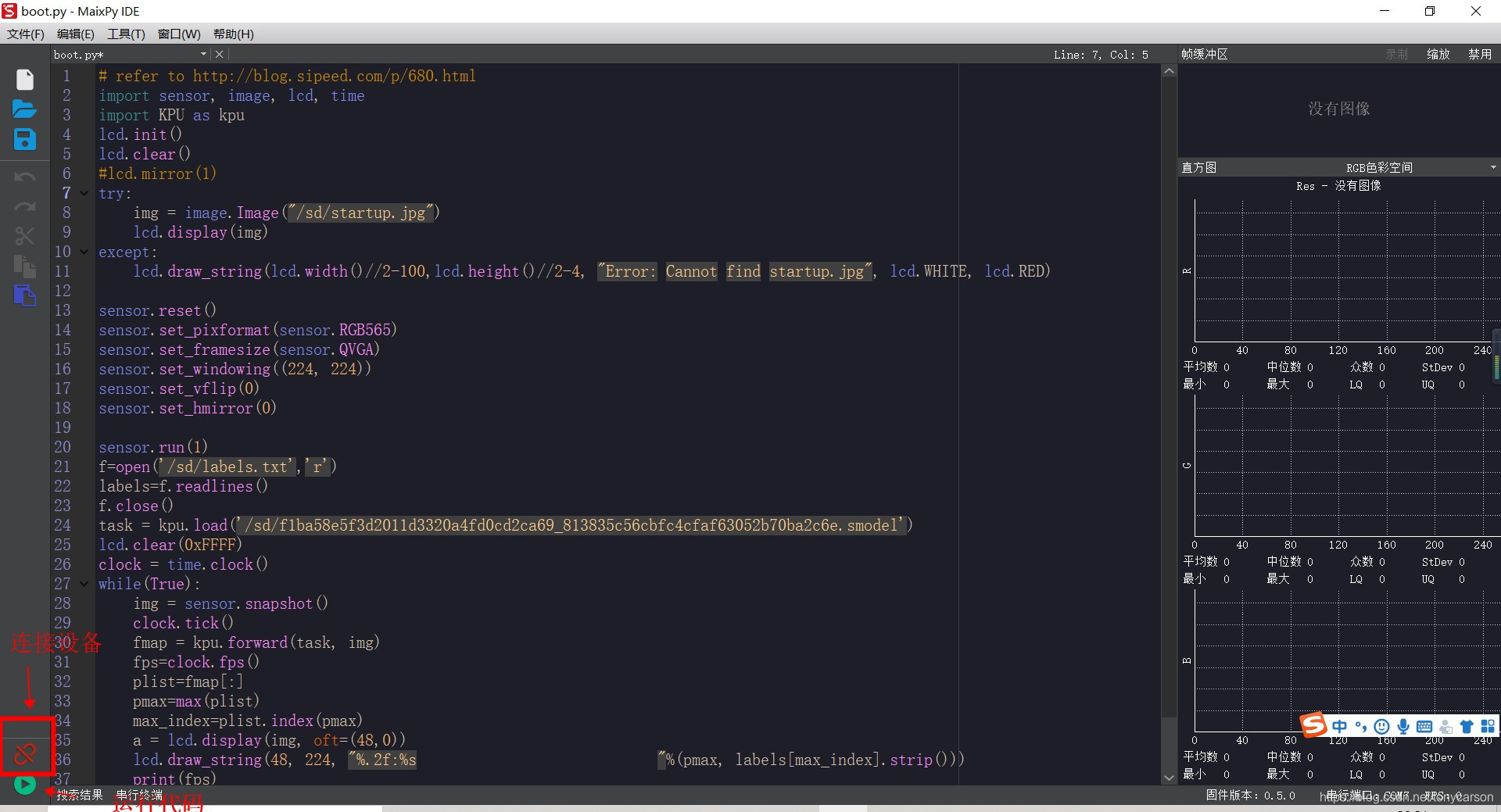Connect the device with the link icon

[25, 754]
